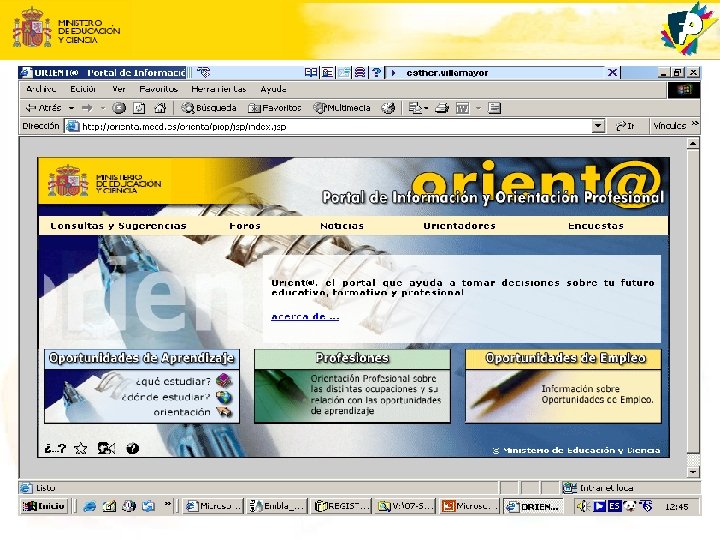Open Oportunidades de Empleo heading
Viewport: 720px width, 540px height.
(x=564, y=358)
